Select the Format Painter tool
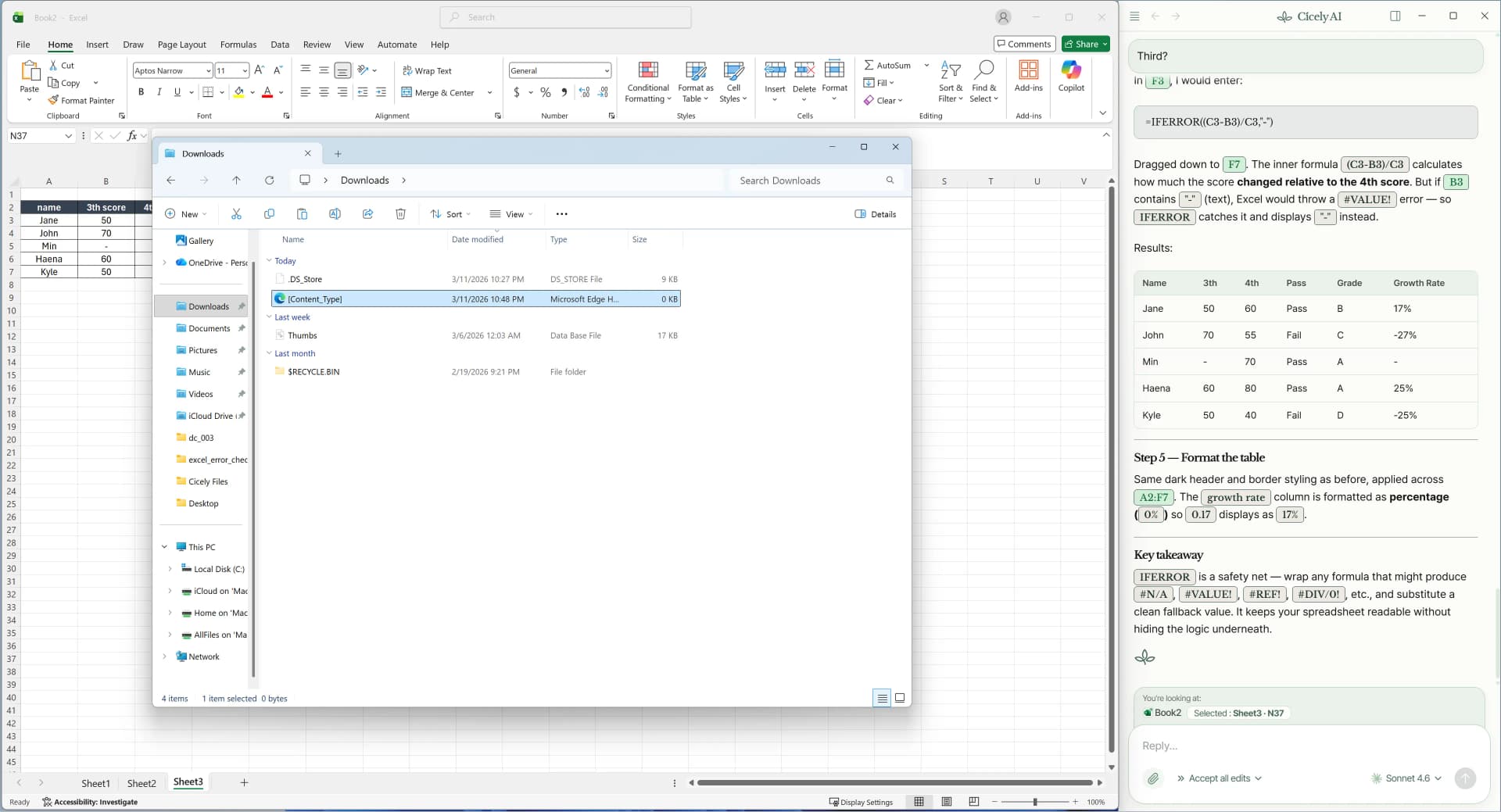The image size is (1501, 812). pyautogui.click(x=82, y=100)
